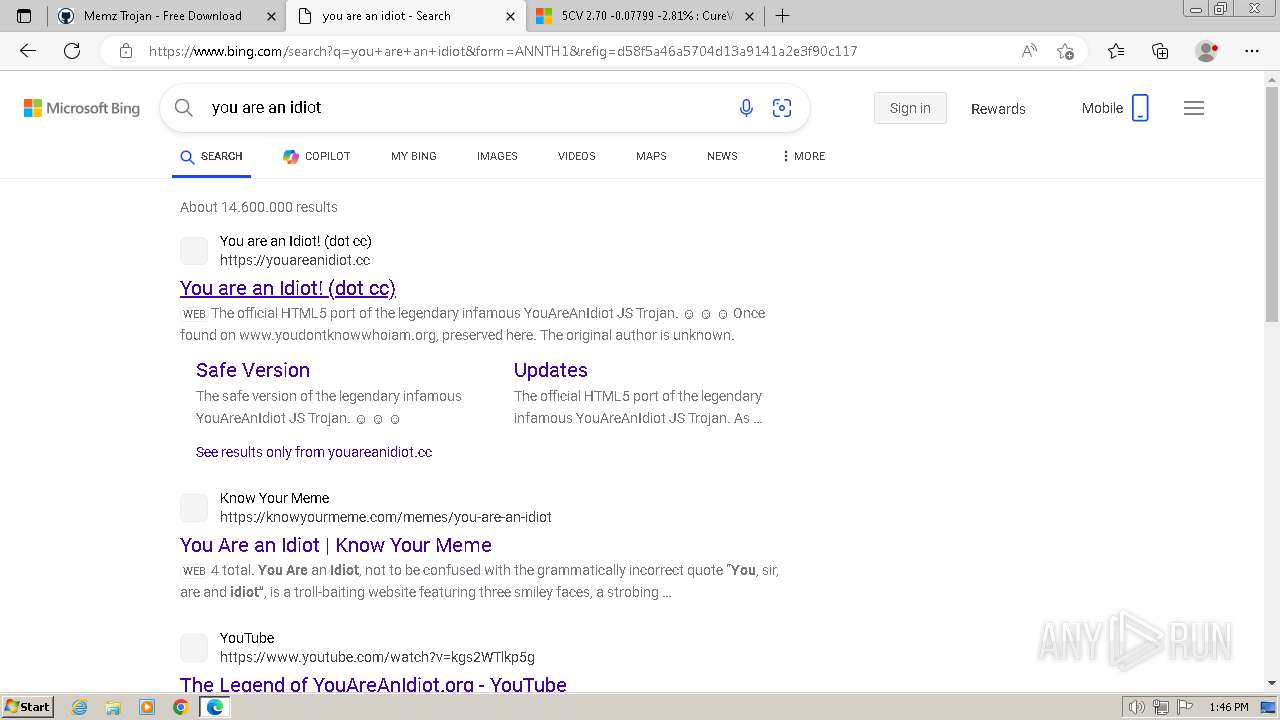Image resolution: width=1280 pixels, height=720 pixels.
Task: Open Internet Explorer from taskbar
Action: (79, 707)
